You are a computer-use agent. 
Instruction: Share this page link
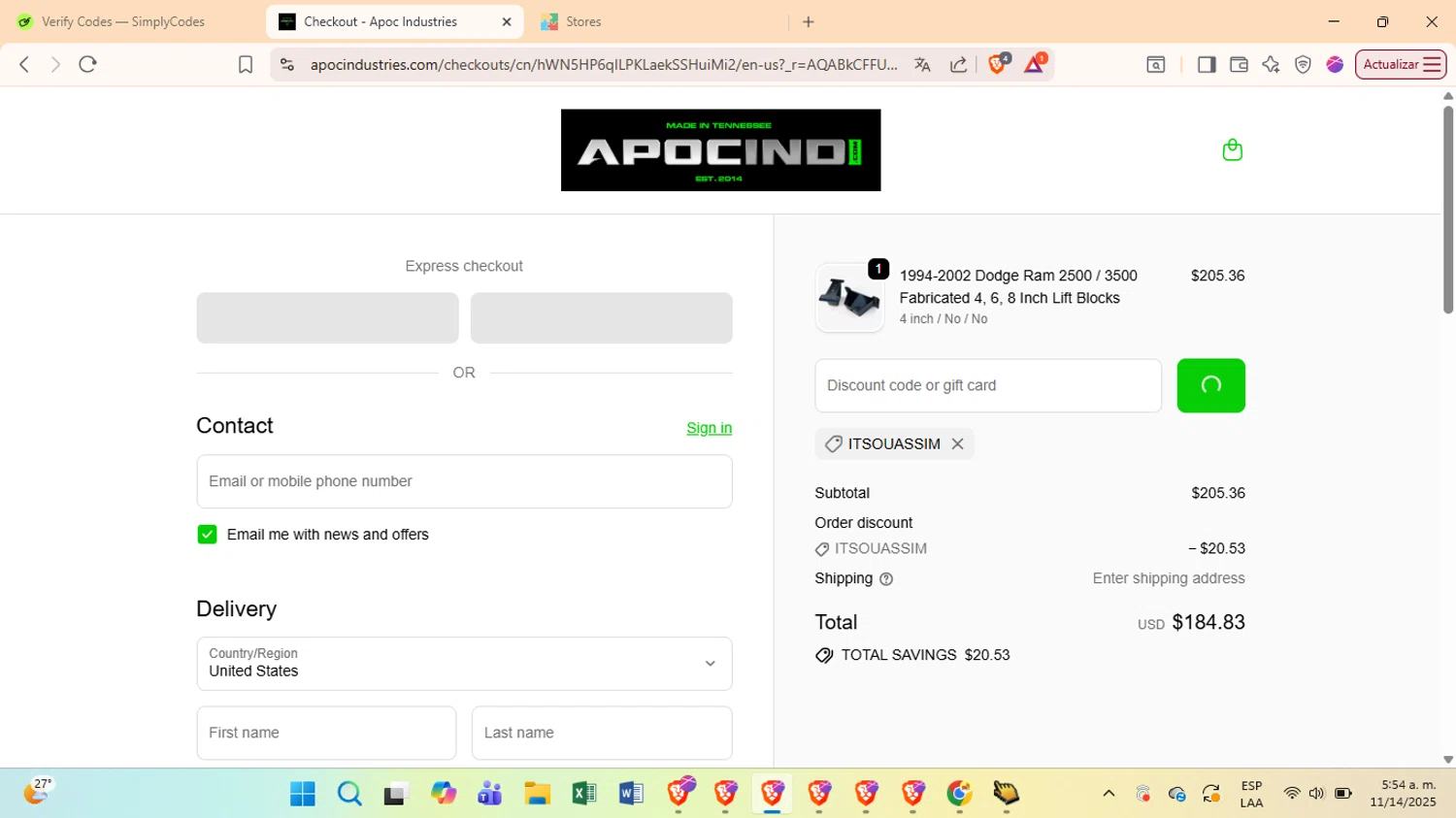click(x=958, y=64)
